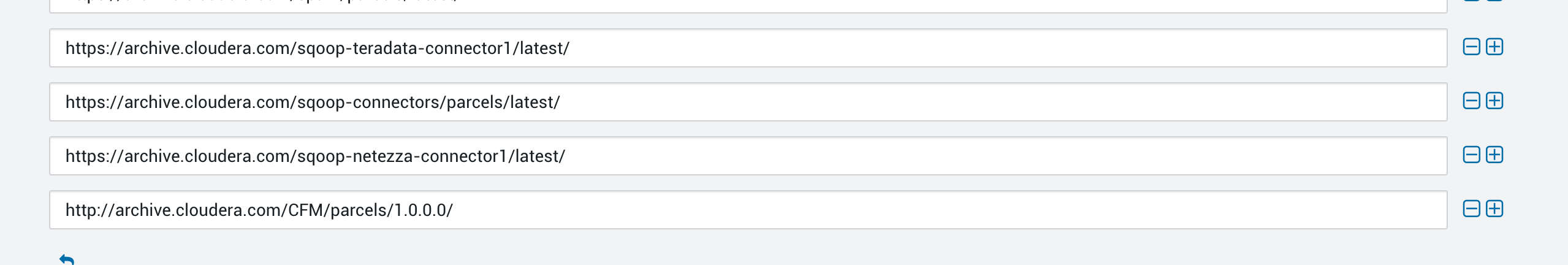Edit the CFM parcels 1.0.0.0 URL field
Screen dimensions: 1568x265
tap(748, 210)
